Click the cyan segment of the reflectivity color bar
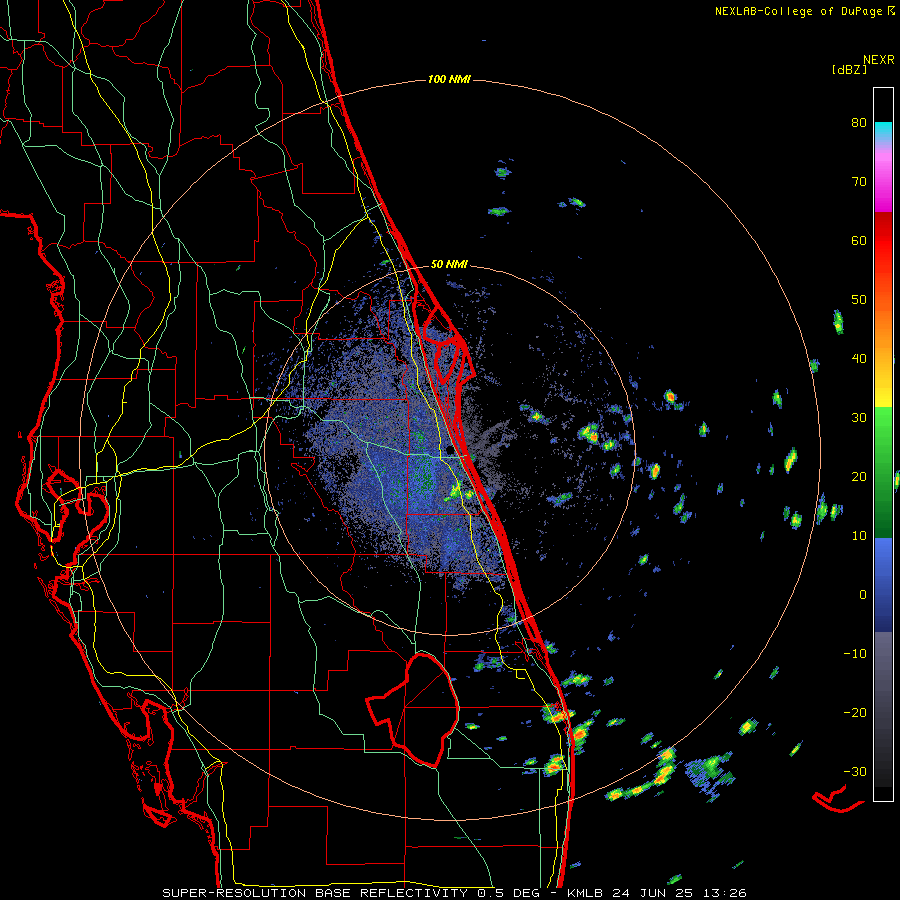This screenshot has width=900, height=900. point(883,131)
